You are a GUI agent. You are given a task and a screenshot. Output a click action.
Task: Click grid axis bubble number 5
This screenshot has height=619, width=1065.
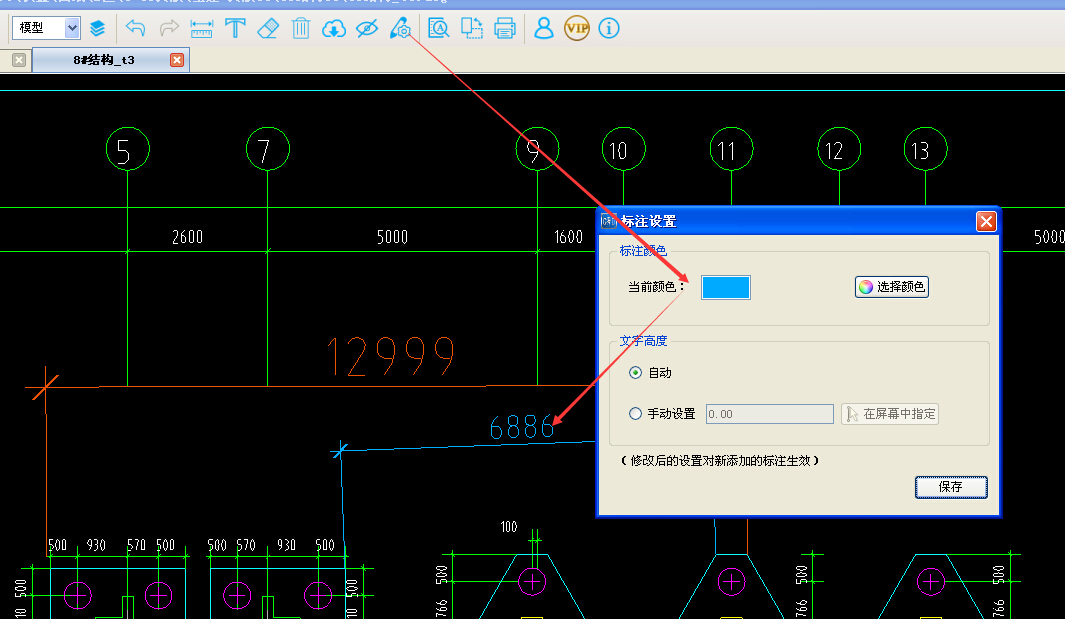point(128,149)
